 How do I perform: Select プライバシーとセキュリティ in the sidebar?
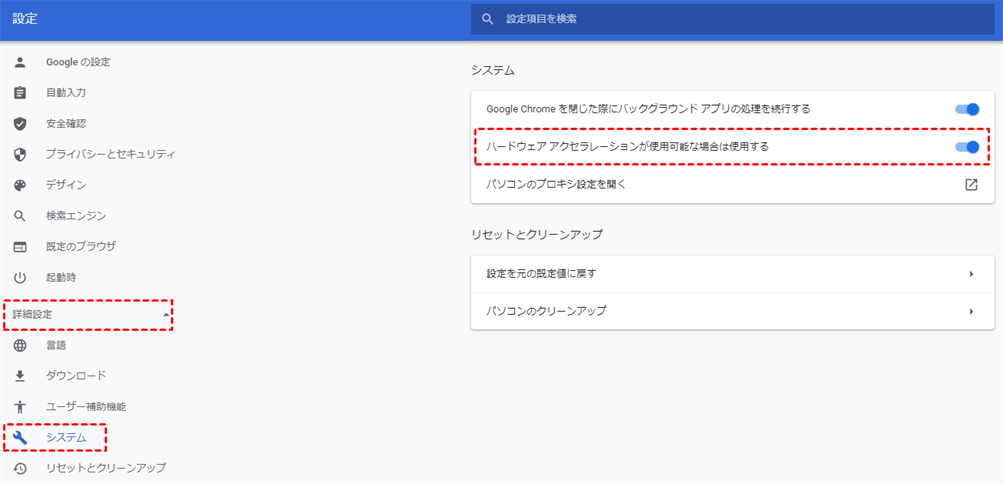(x=111, y=154)
